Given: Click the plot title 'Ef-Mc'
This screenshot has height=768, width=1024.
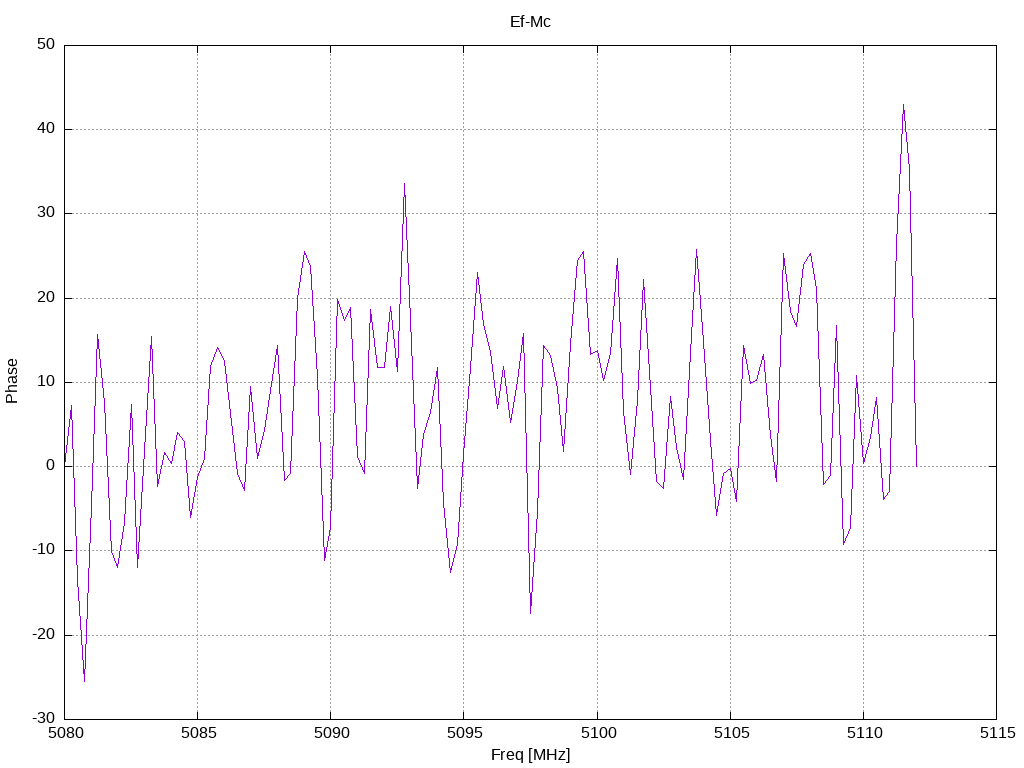Looking at the screenshot, I should (530, 22).
